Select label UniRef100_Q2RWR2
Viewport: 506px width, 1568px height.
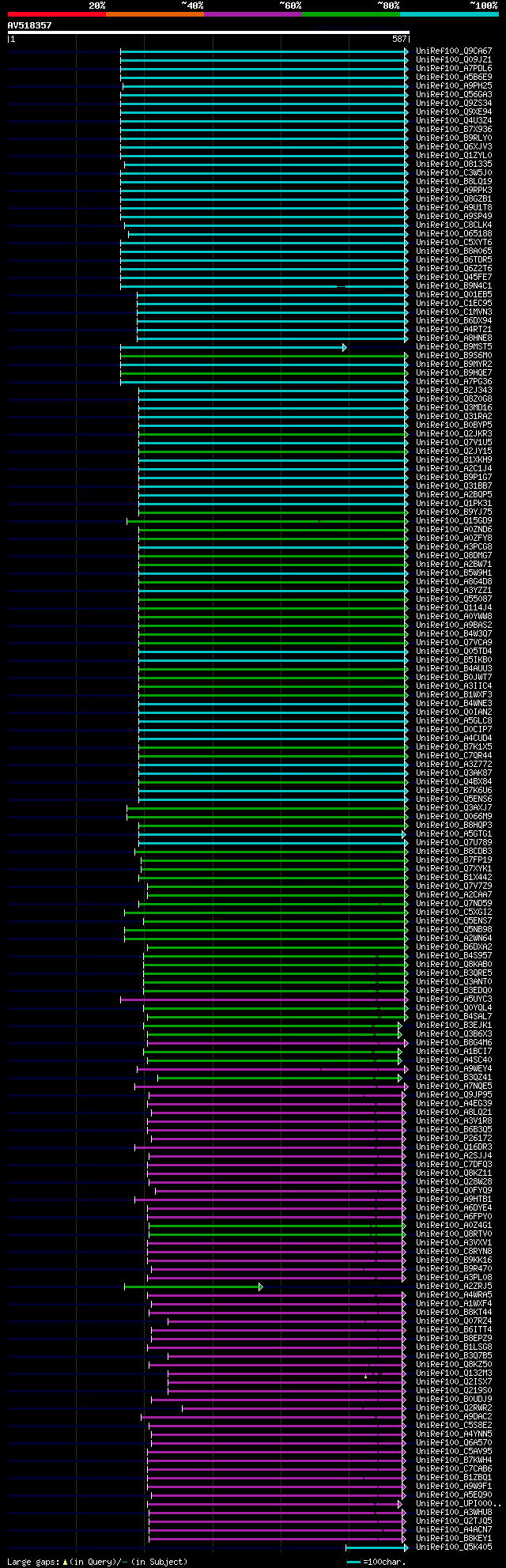point(454,1407)
